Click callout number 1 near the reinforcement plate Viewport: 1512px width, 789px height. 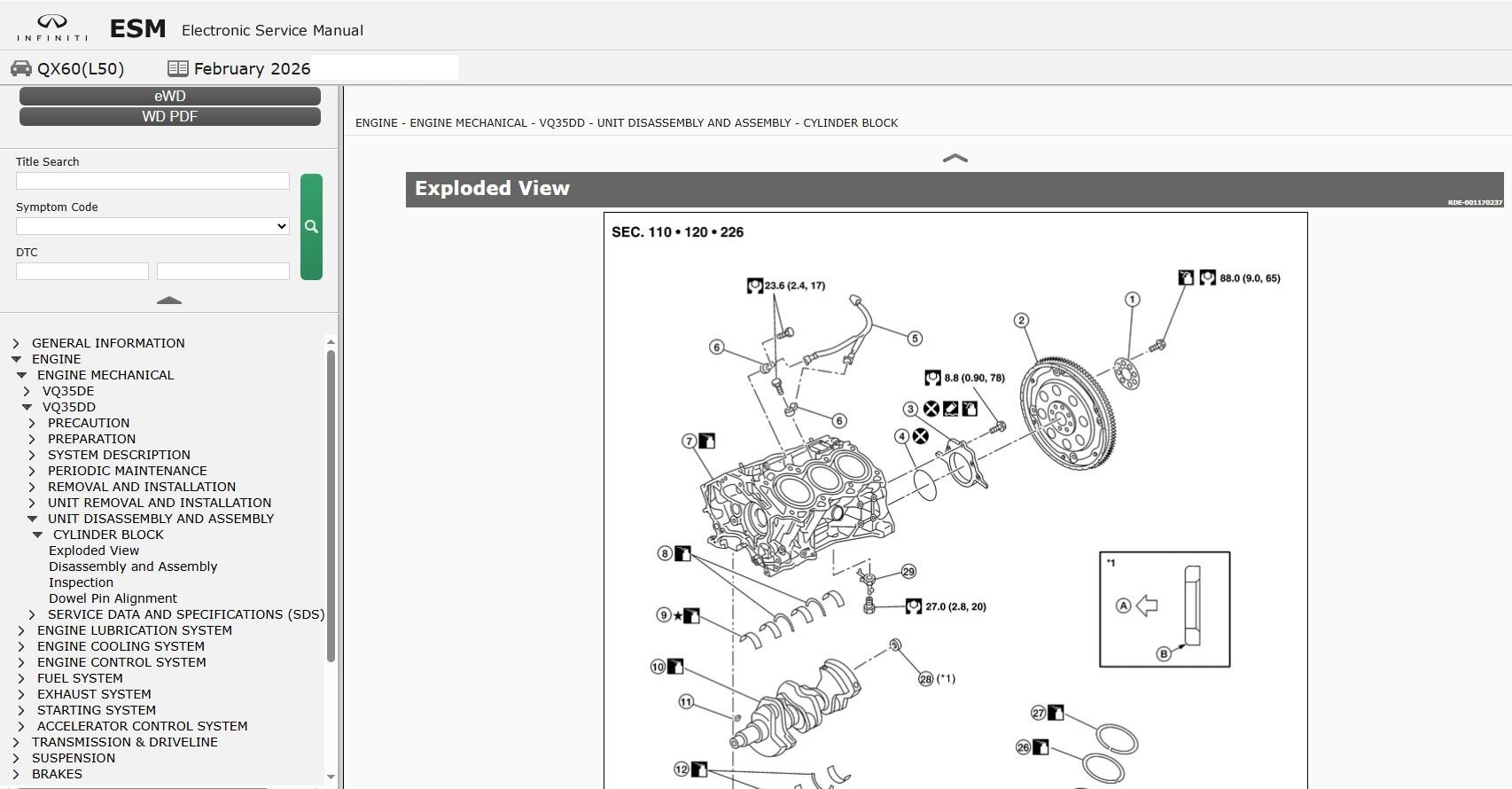pos(1132,300)
